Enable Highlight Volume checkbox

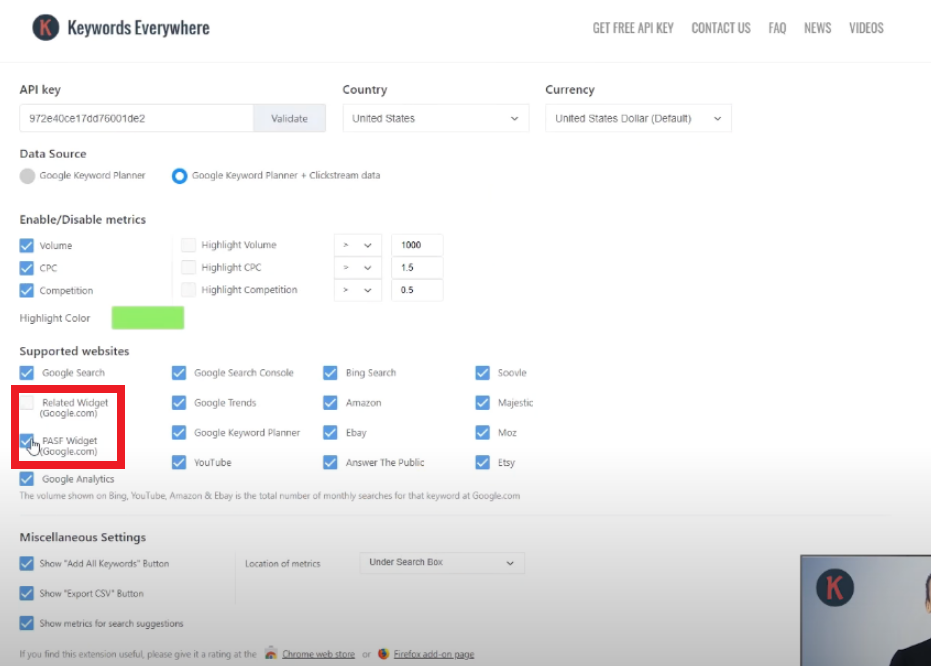tap(188, 245)
